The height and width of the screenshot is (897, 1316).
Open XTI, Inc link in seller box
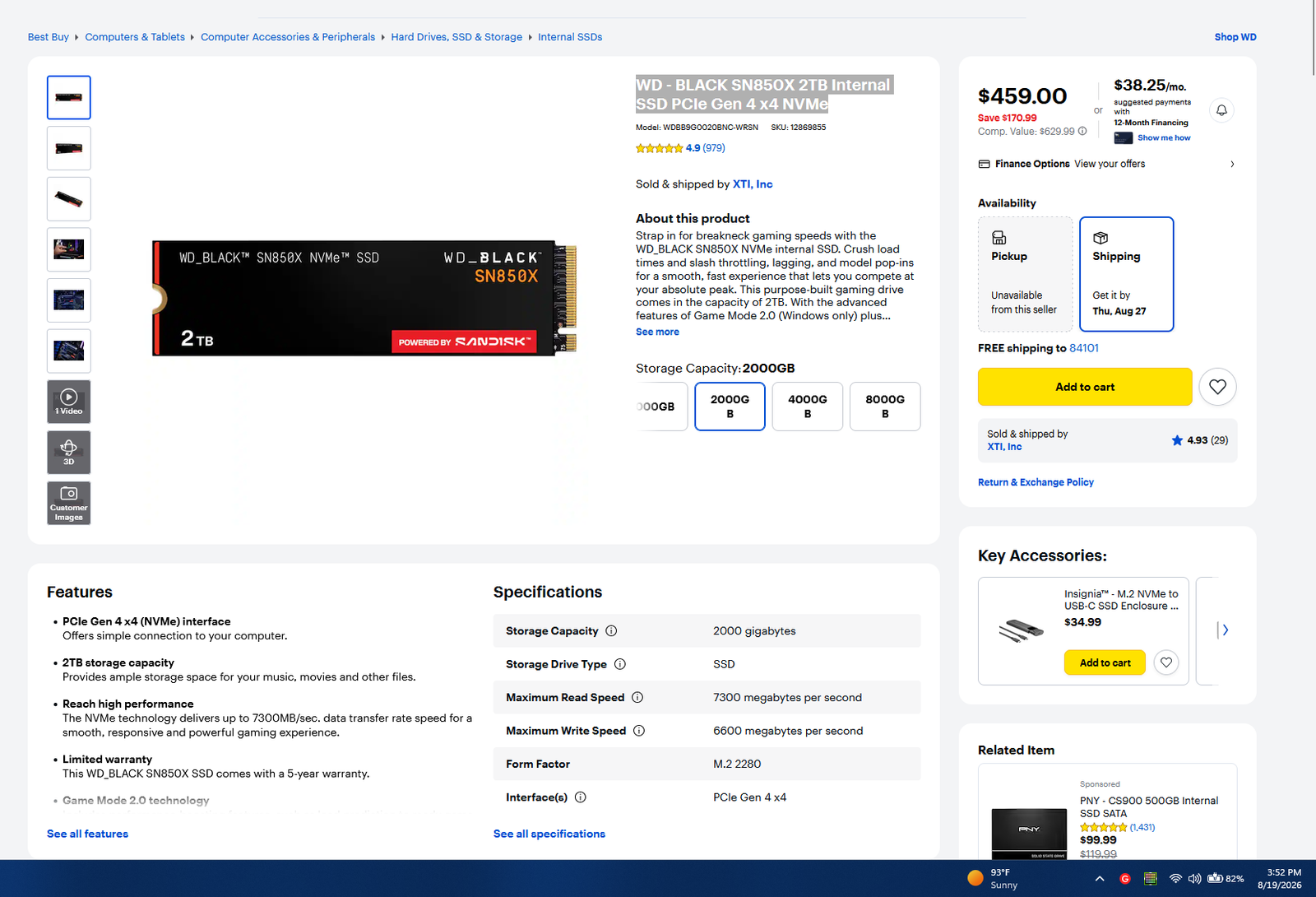(1004, 447)
